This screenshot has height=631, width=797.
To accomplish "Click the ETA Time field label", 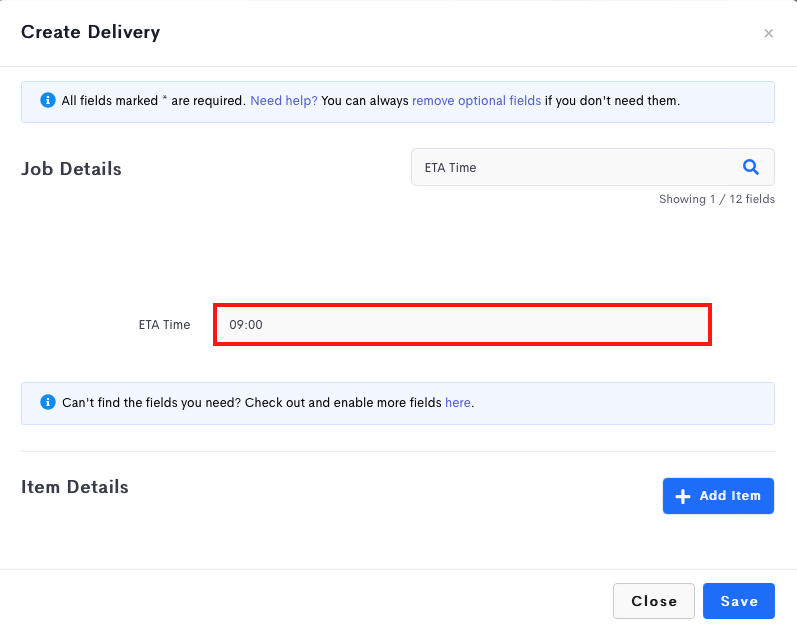I will (x=164, y=325).
